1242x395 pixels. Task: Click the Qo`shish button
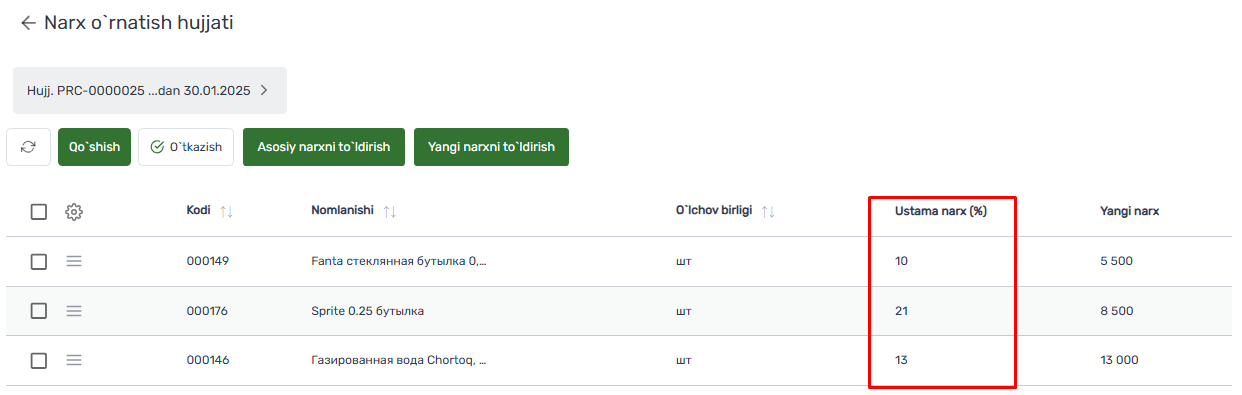pyautogui.click(x=94, y=147)
